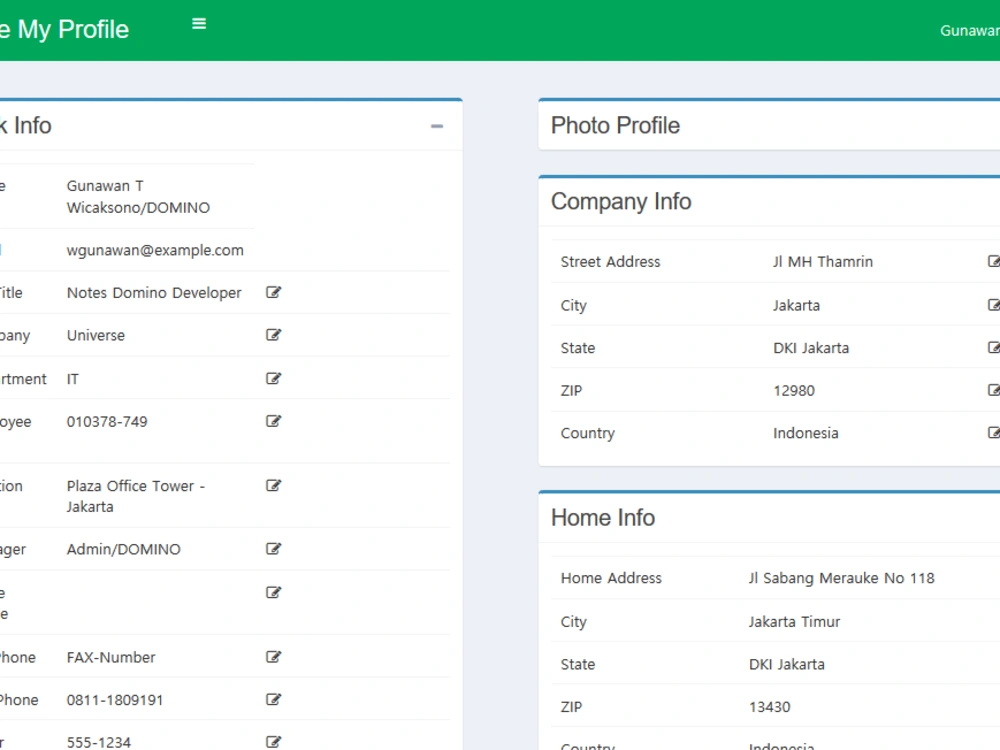The height and width of the screenshot is (750, 1000).
Task: Click the Photo Profile panel header
Action: (615, 126)
